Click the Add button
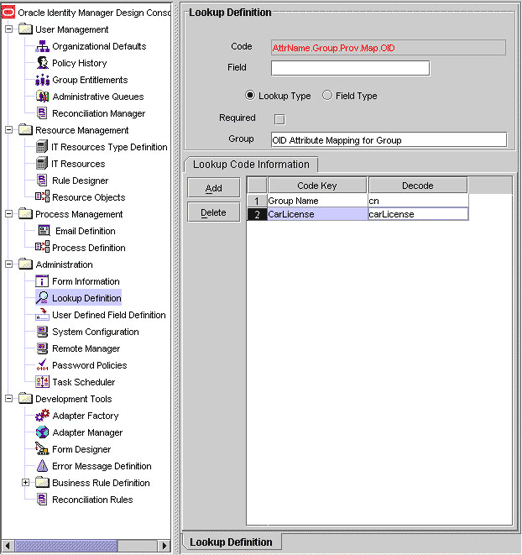Image resolution: width=522 pixels, height=555 pixels. 213,188
